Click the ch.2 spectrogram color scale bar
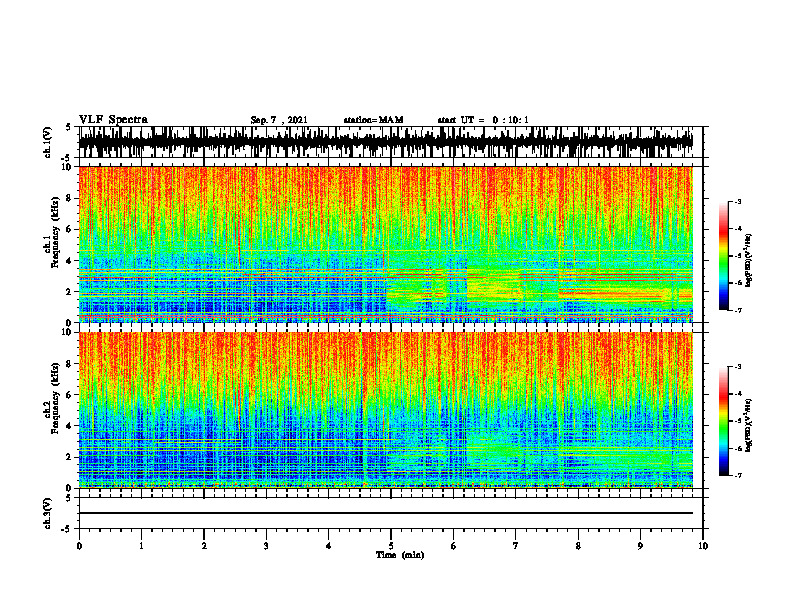792x612 pixels. pos(724,421)
